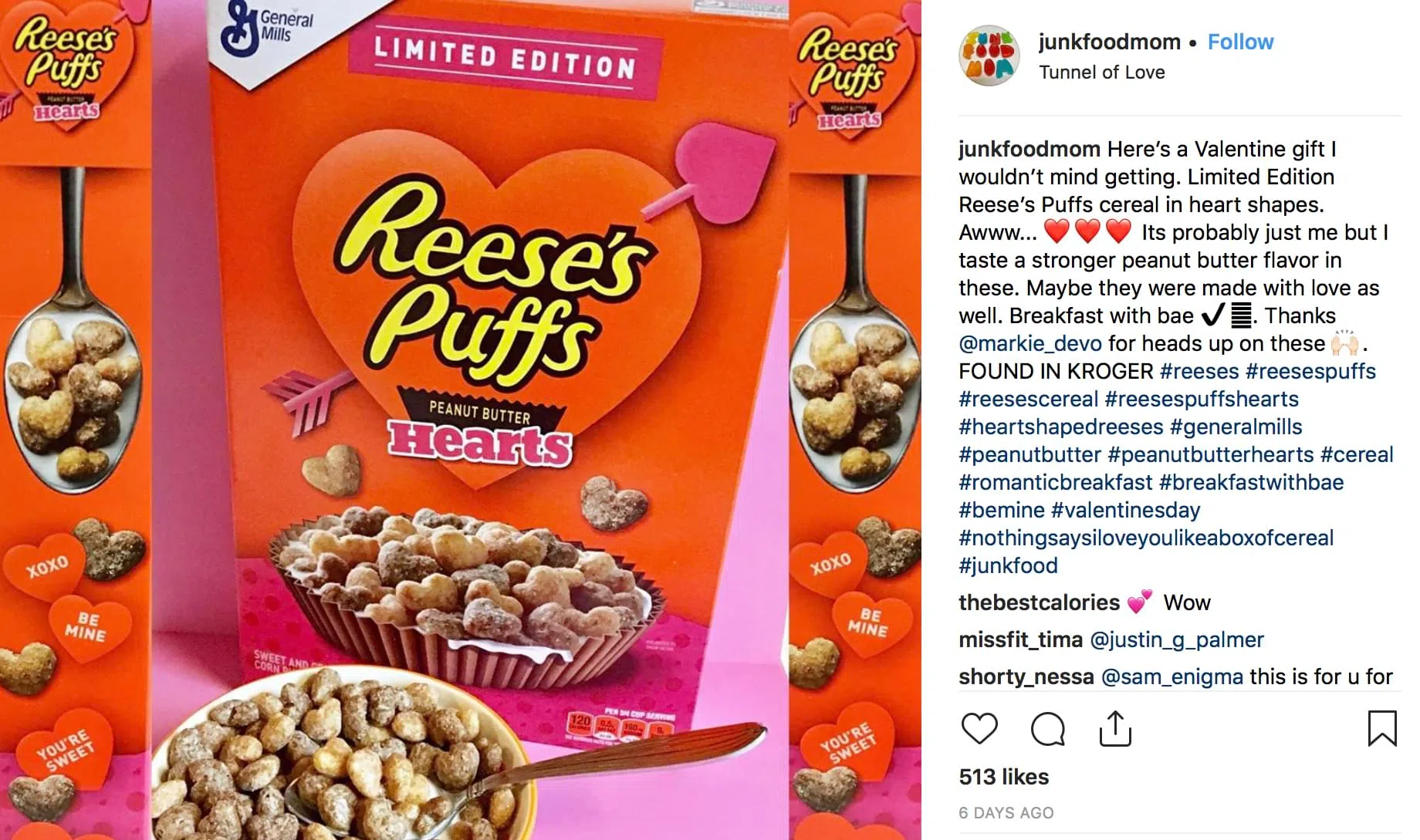Visit @markie_devo mention in caption
Screen dimensions: 1420x840
pyautogui.click(x=1030, y=343)
